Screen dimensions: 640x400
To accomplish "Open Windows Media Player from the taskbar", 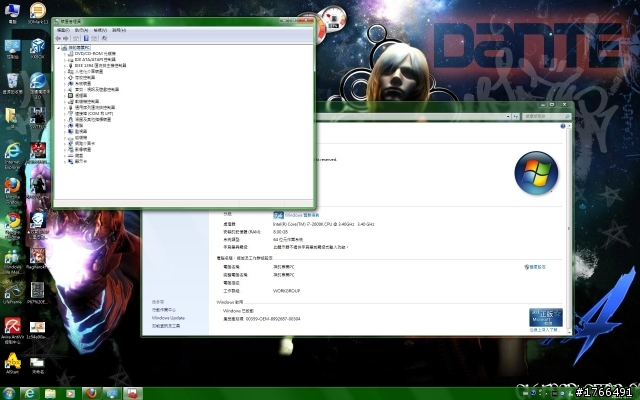I will coord(71,393).
